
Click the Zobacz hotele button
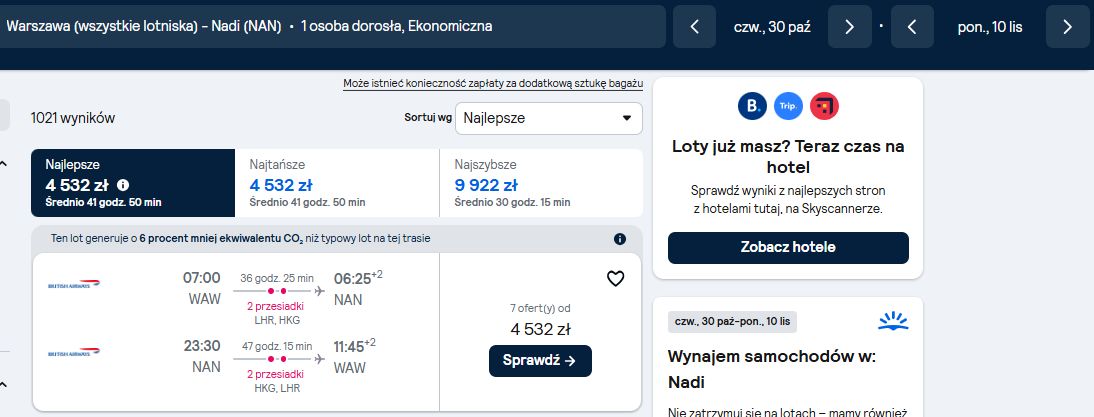[788, 248]
